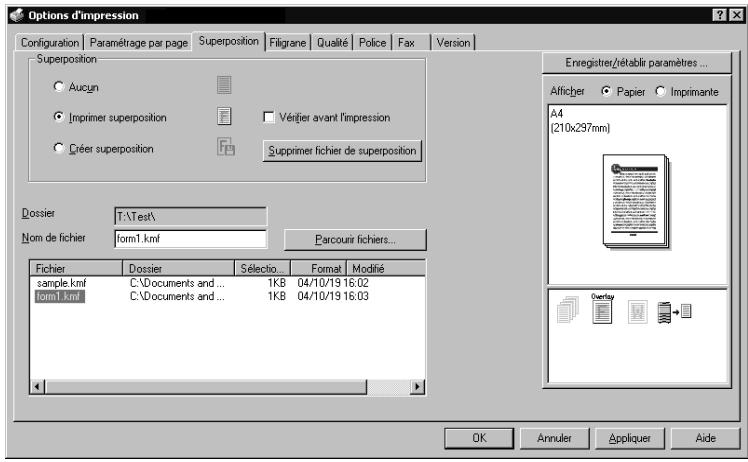748x462 pixels.
Task: Confirm with the OK button
Action: (479, 438)
